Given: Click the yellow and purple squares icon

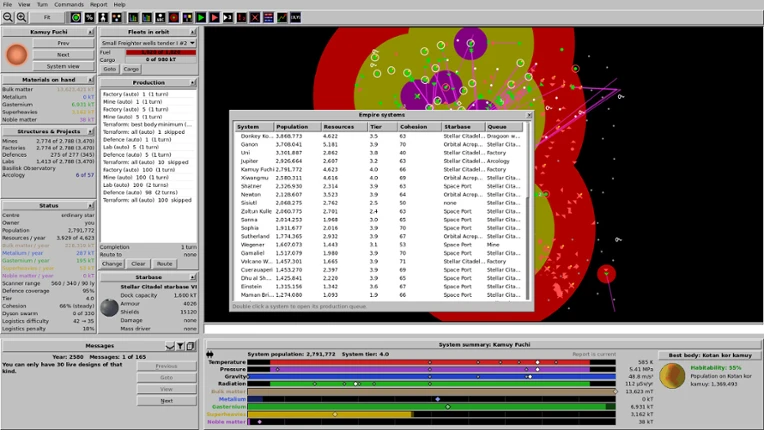Looking at the screenshot, I should pyautogui.click(x=188, y=18).
